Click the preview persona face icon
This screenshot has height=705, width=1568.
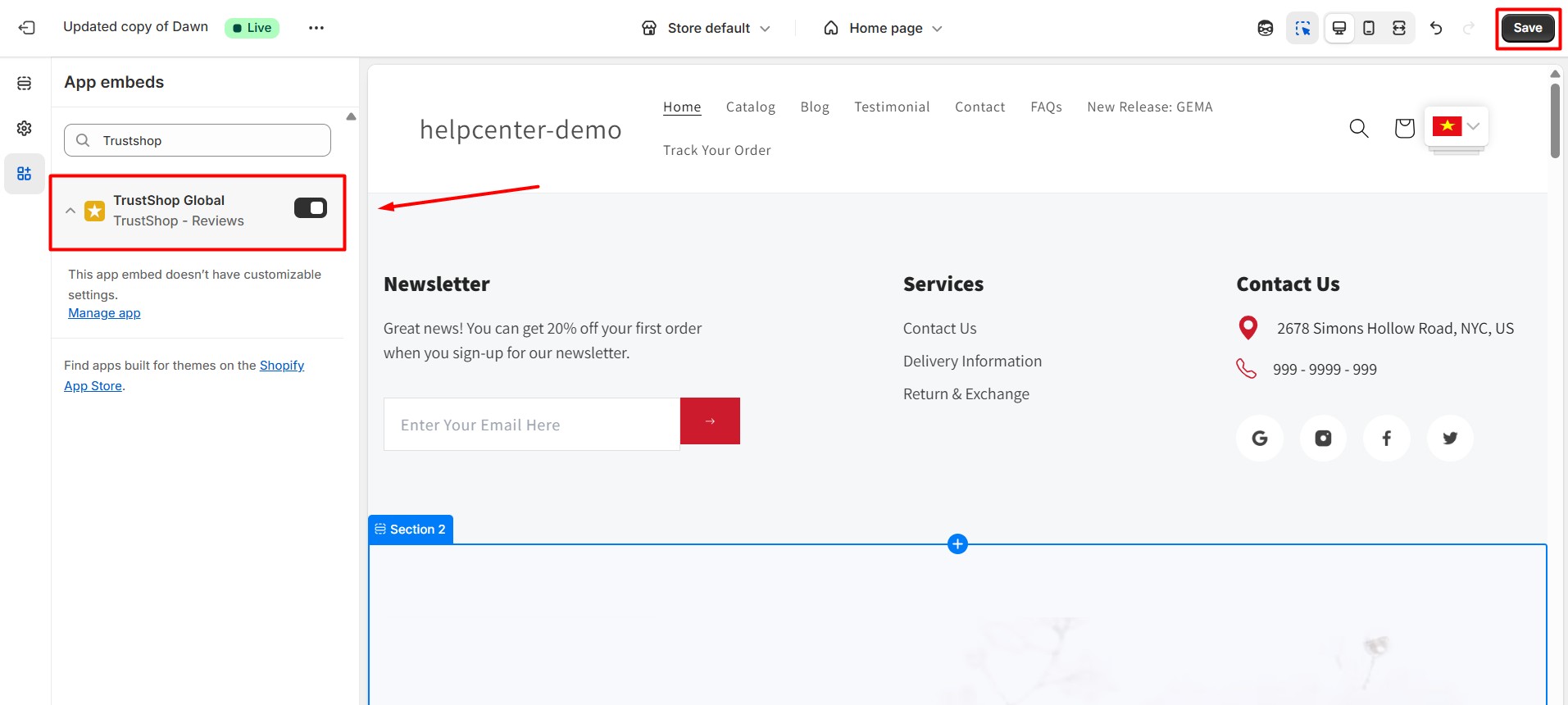coord(1266,28)
